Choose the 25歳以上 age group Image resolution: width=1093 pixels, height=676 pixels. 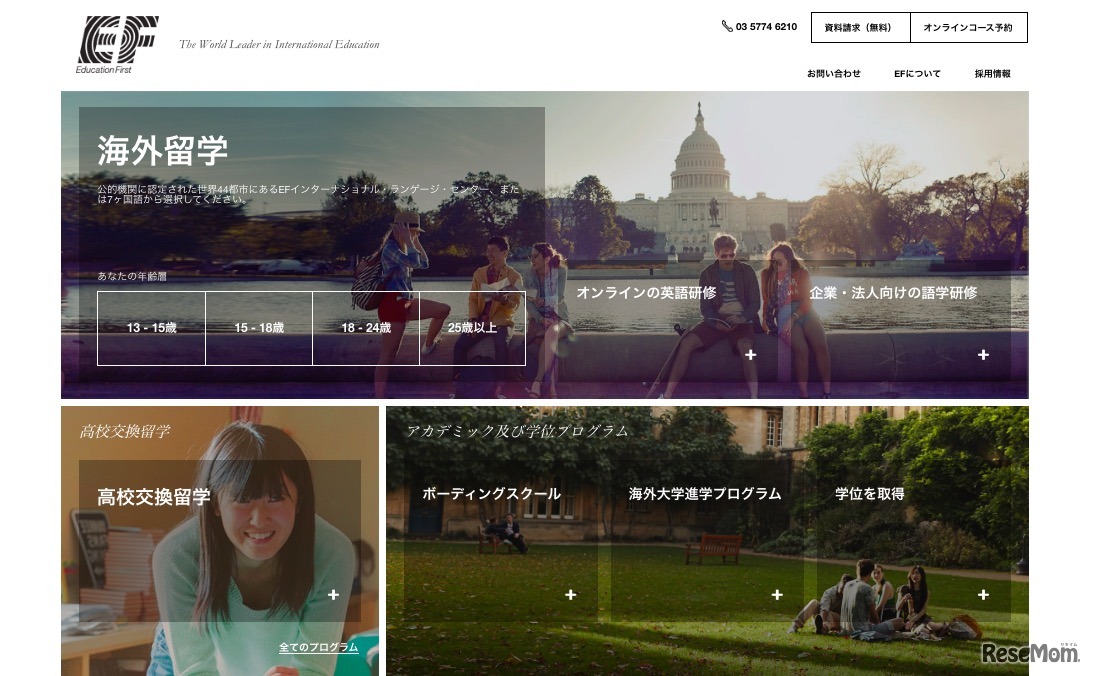coord(472,328)
